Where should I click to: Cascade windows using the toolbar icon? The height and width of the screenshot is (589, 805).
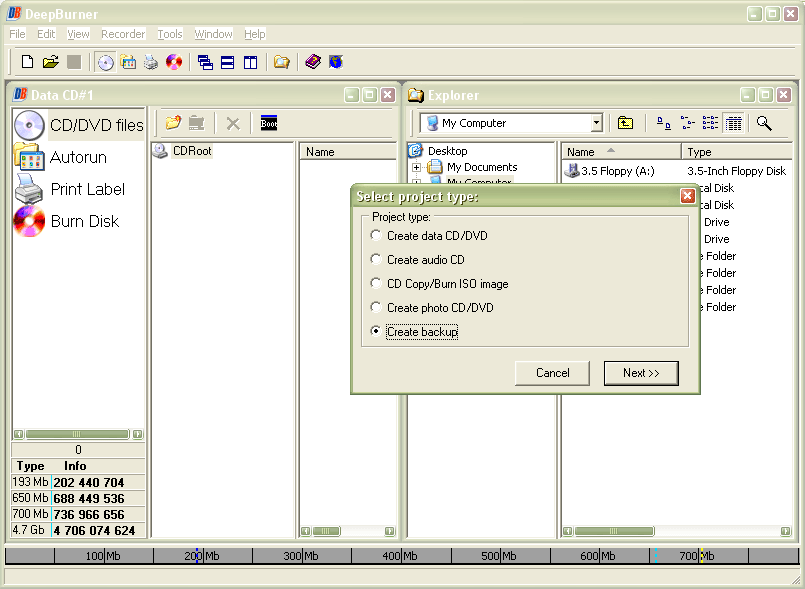pyautogui.click(x=205, y=63)
